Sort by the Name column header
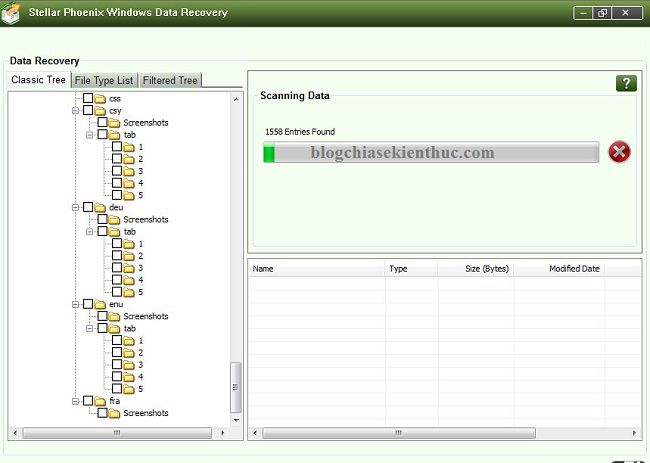The width and height of the screenshot is (650, 463). click(x=317, y=269)
